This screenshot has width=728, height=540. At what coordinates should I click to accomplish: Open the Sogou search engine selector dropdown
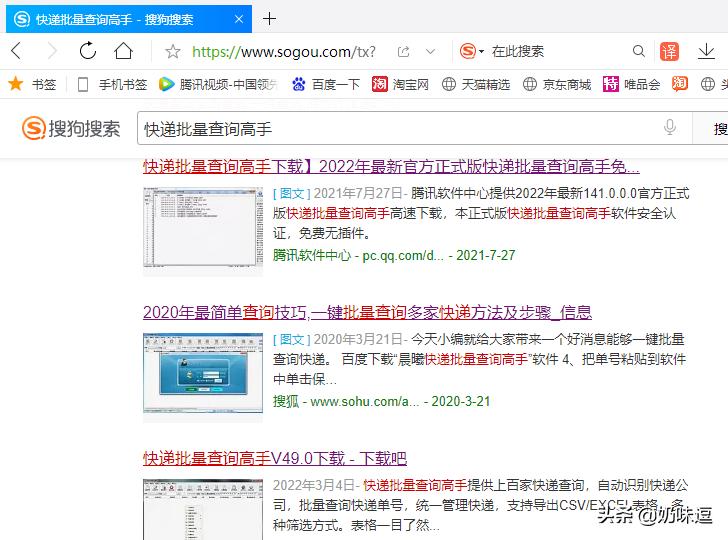[472, 51]
